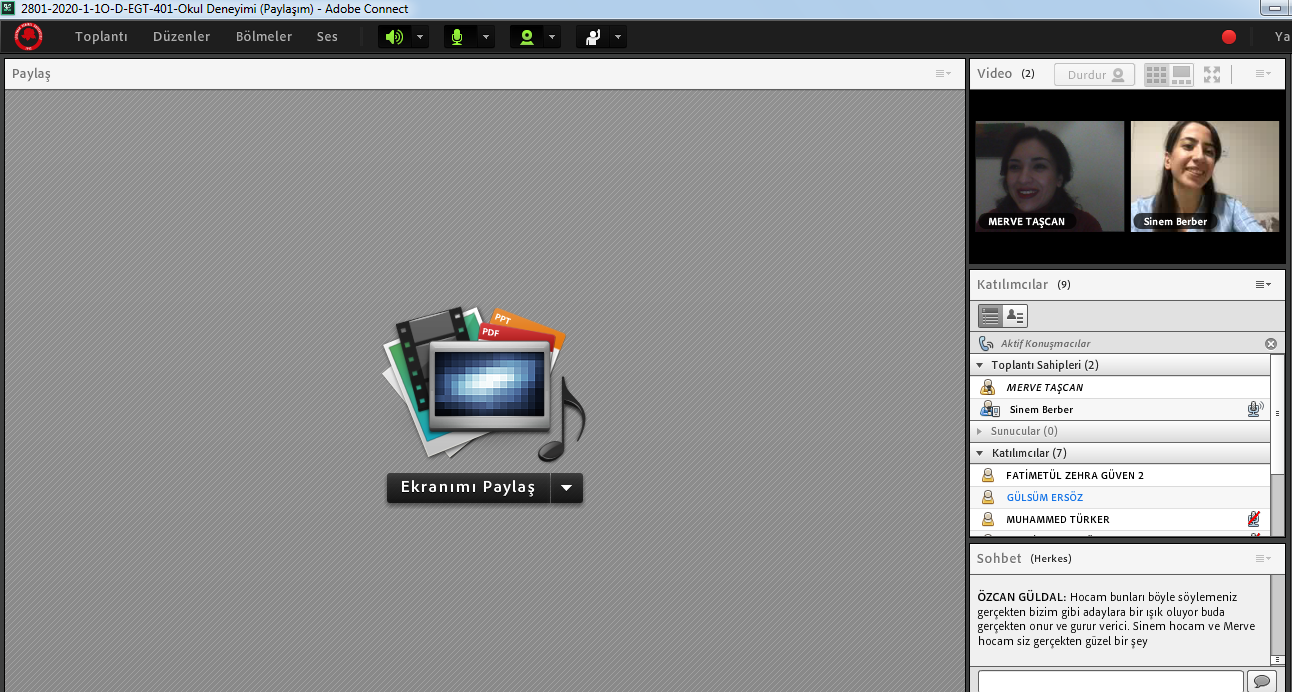The image size is (1292, 692).
Task: Mute the speaker audio icon
Action: click(395, 37)
